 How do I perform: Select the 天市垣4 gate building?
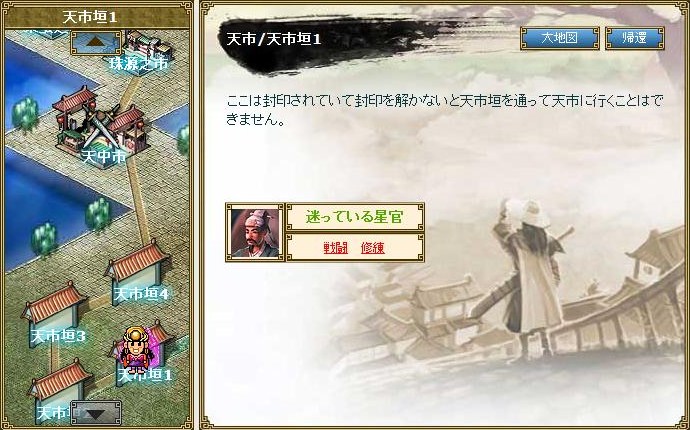[137, 269]
